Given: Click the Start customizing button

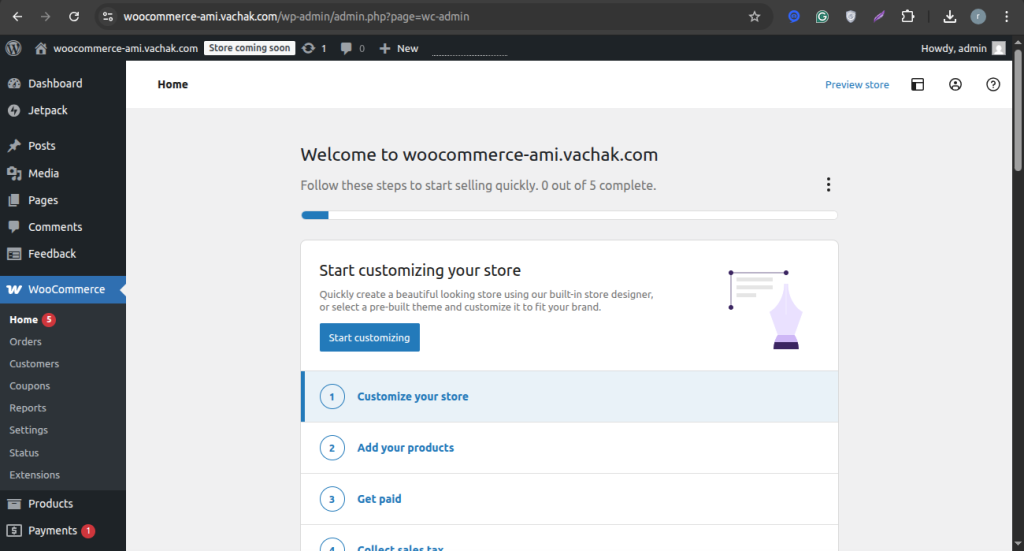Looking at the screenshot, I should 370,338.
